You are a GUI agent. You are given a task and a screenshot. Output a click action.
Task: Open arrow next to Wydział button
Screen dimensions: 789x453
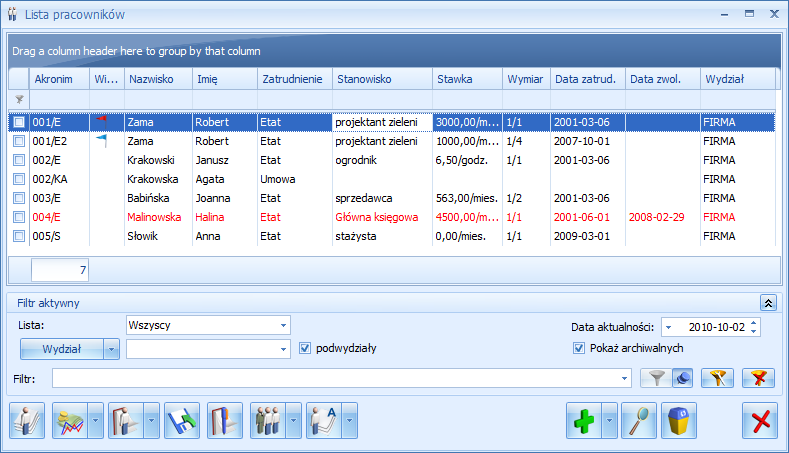click(112, 349)
